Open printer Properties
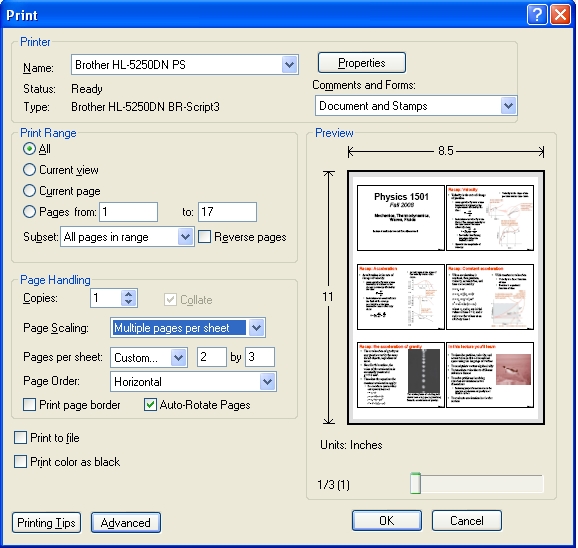 pos(362,63)
